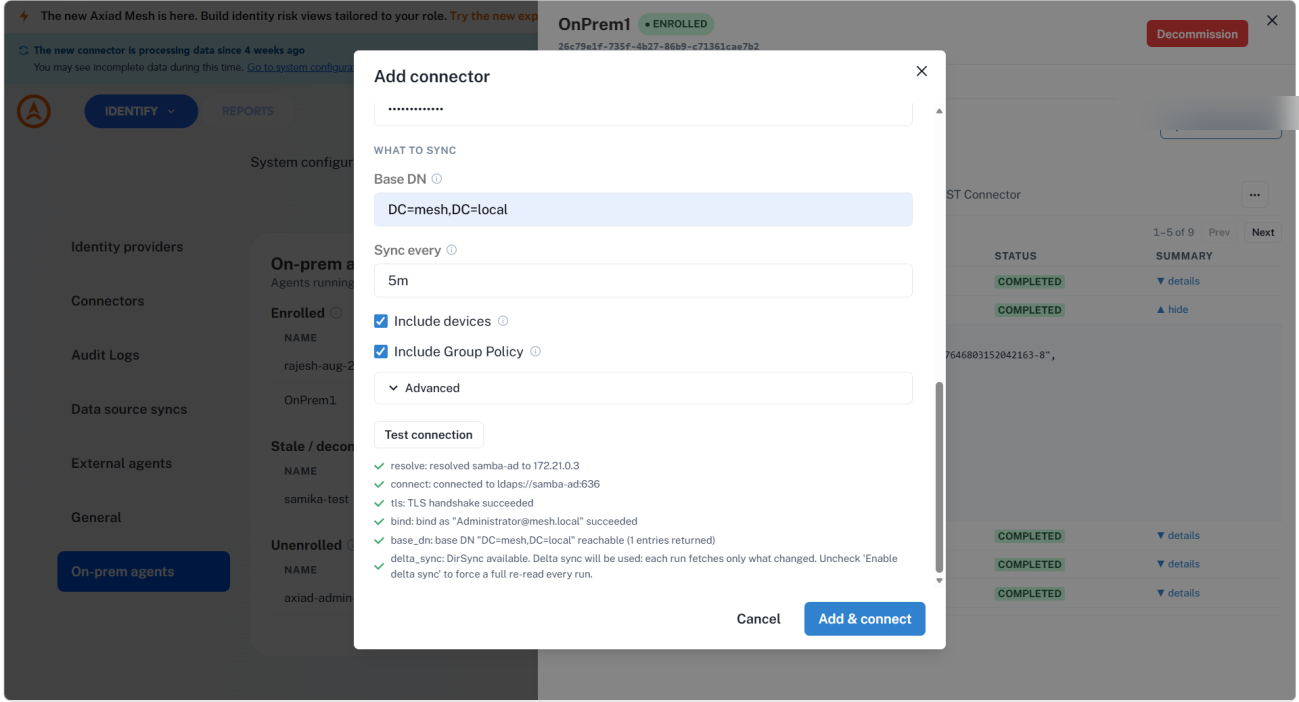Expand the Advanced section
Image resolution: width=1299 pixels, height=702 pixels.
click(x=643, y=388)
